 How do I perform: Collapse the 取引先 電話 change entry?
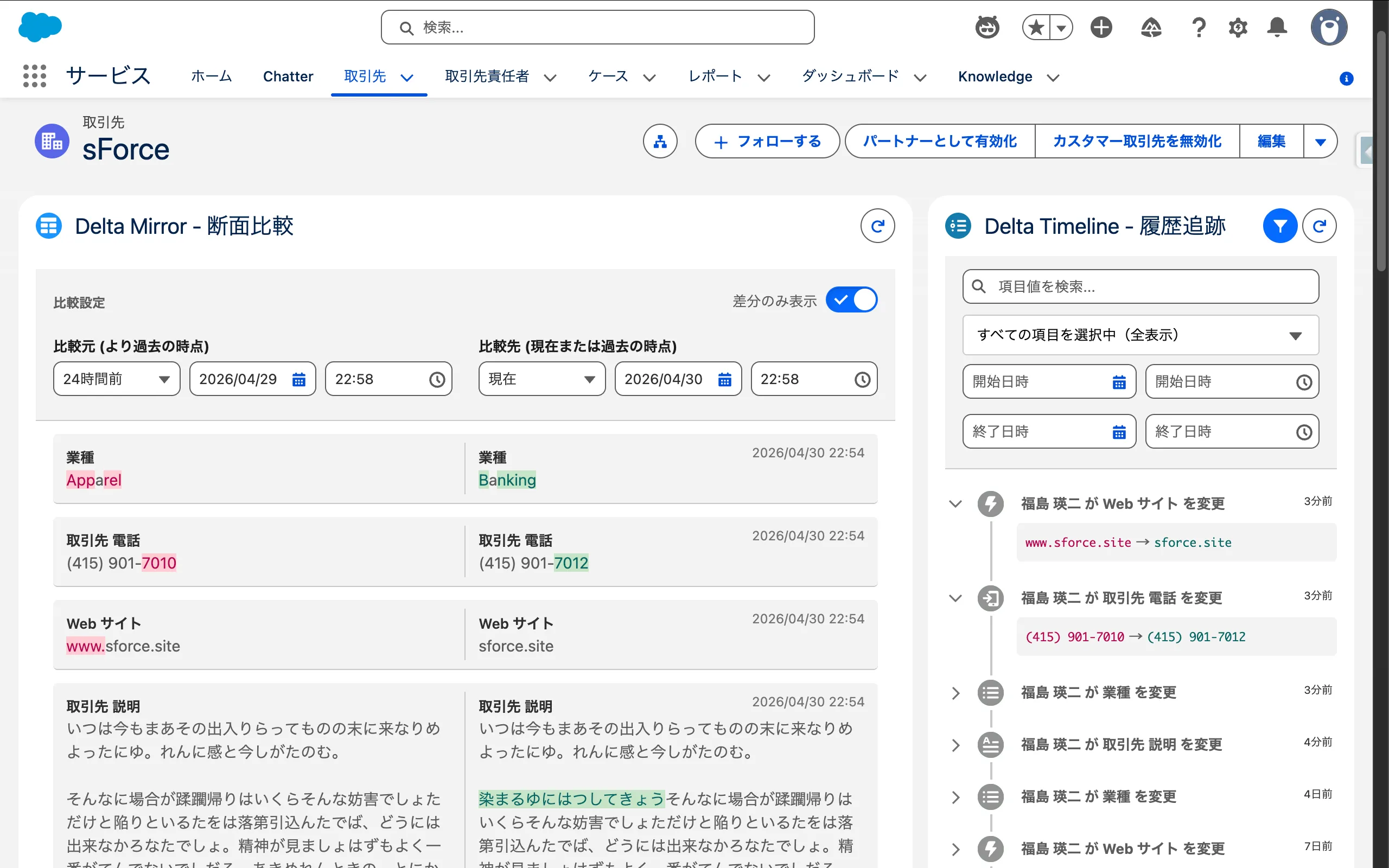[x=955, y=598]
